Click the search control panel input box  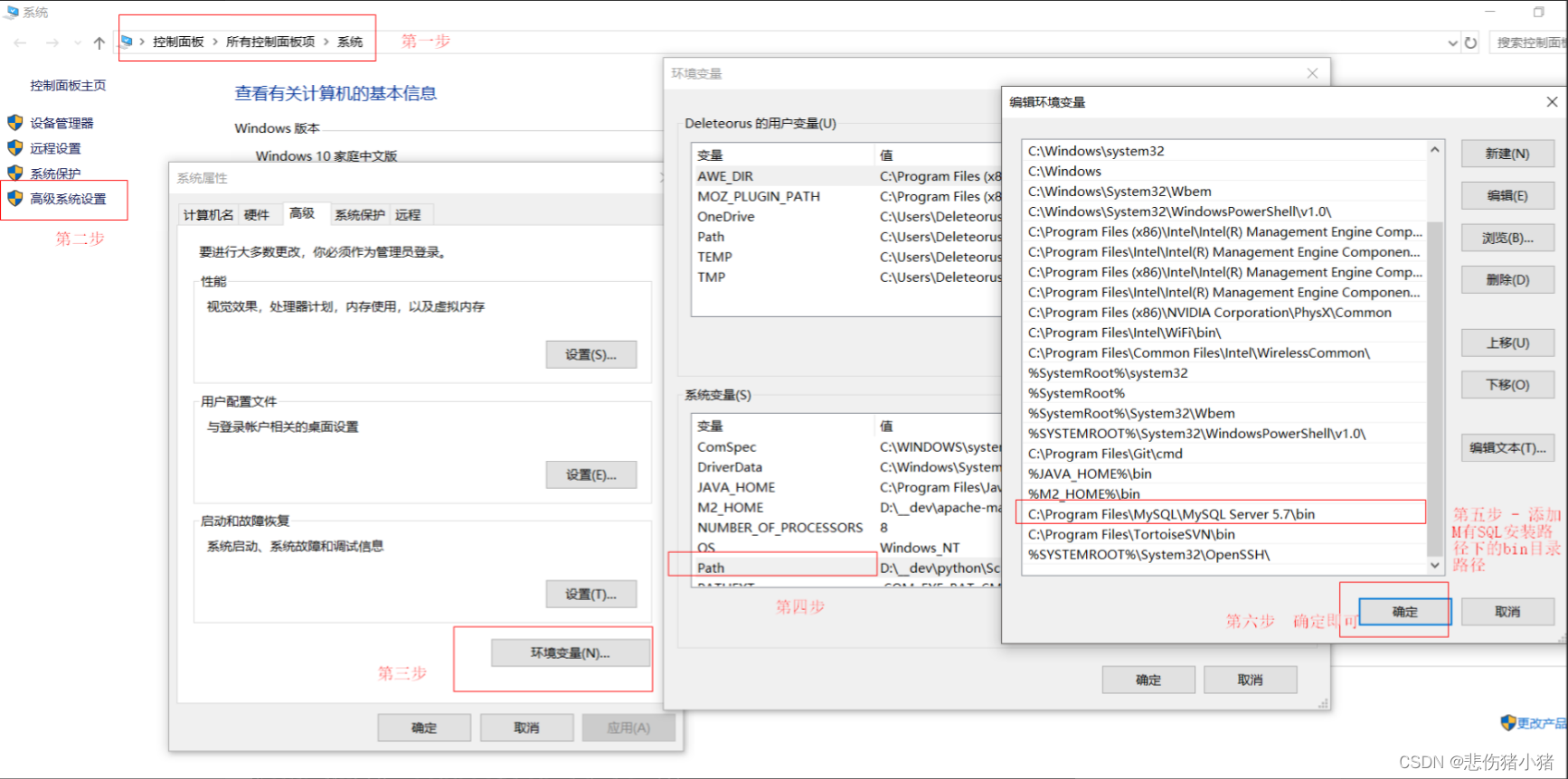coord(1528,42)
